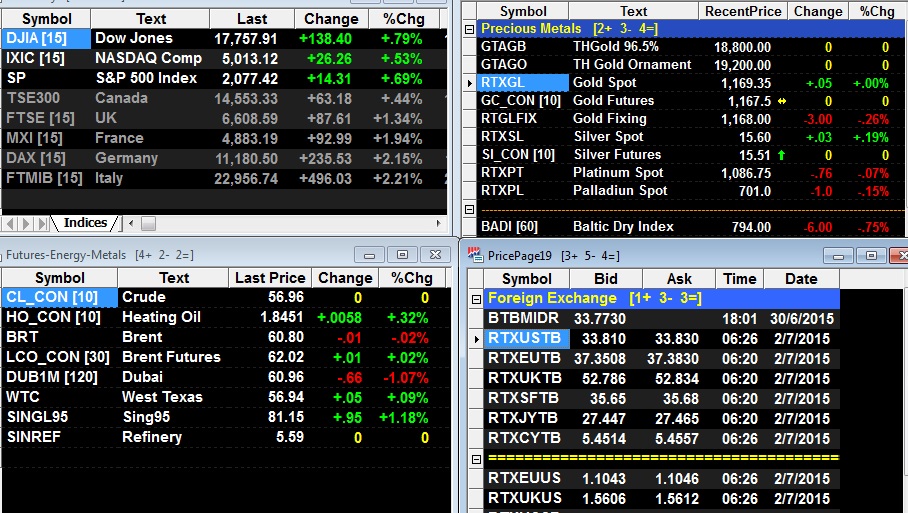908x513 pixels.
Task: Select the BRT Brent row
Action: (x=226, y=337)
